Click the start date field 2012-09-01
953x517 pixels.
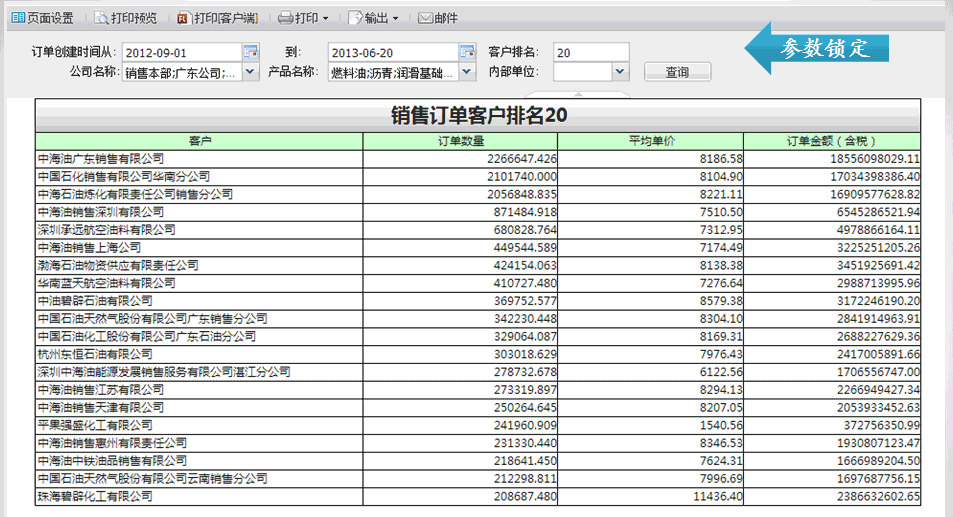click(x=181, y=52)
